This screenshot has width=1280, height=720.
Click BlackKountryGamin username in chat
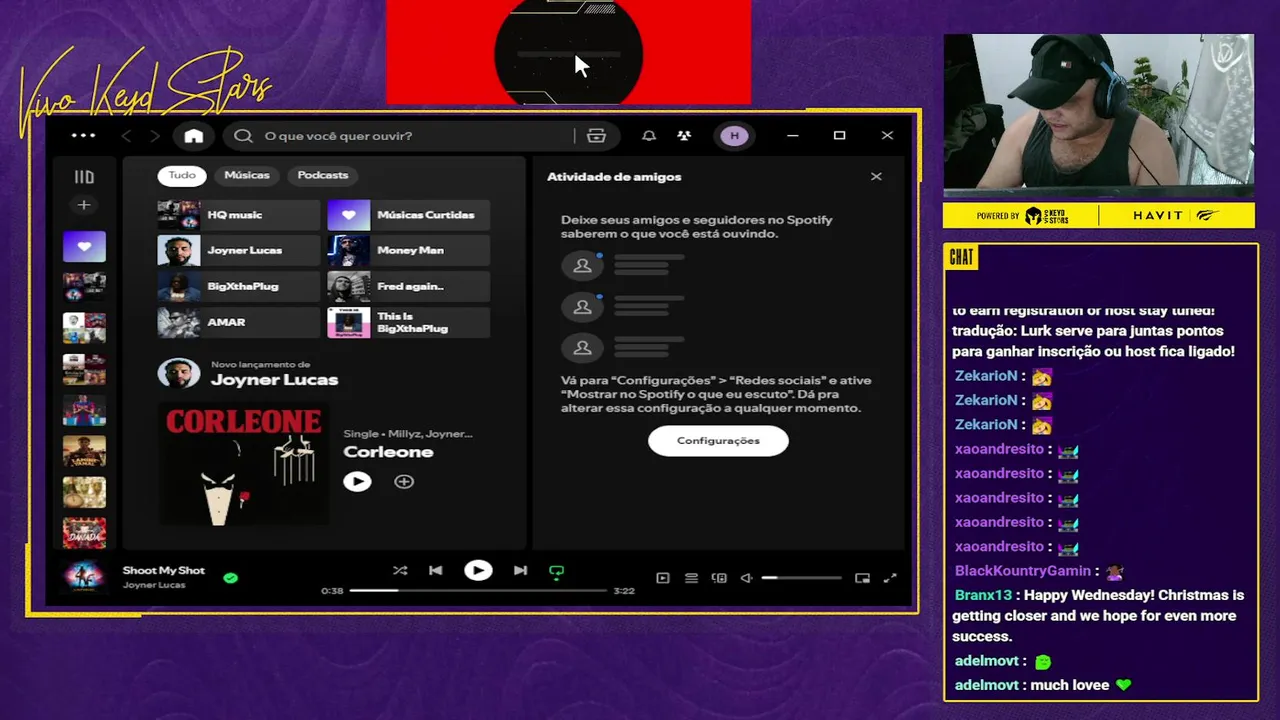click(1025, 571)
